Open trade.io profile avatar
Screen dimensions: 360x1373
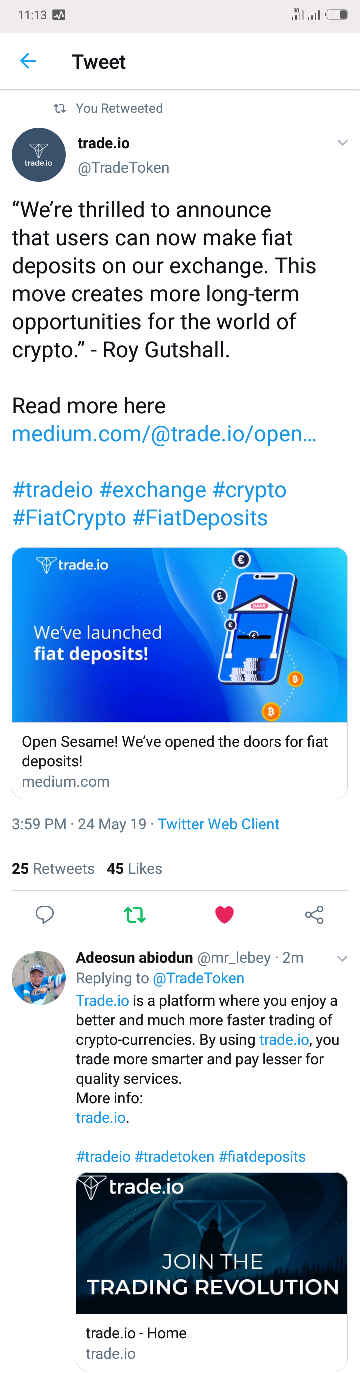[38, 155]
